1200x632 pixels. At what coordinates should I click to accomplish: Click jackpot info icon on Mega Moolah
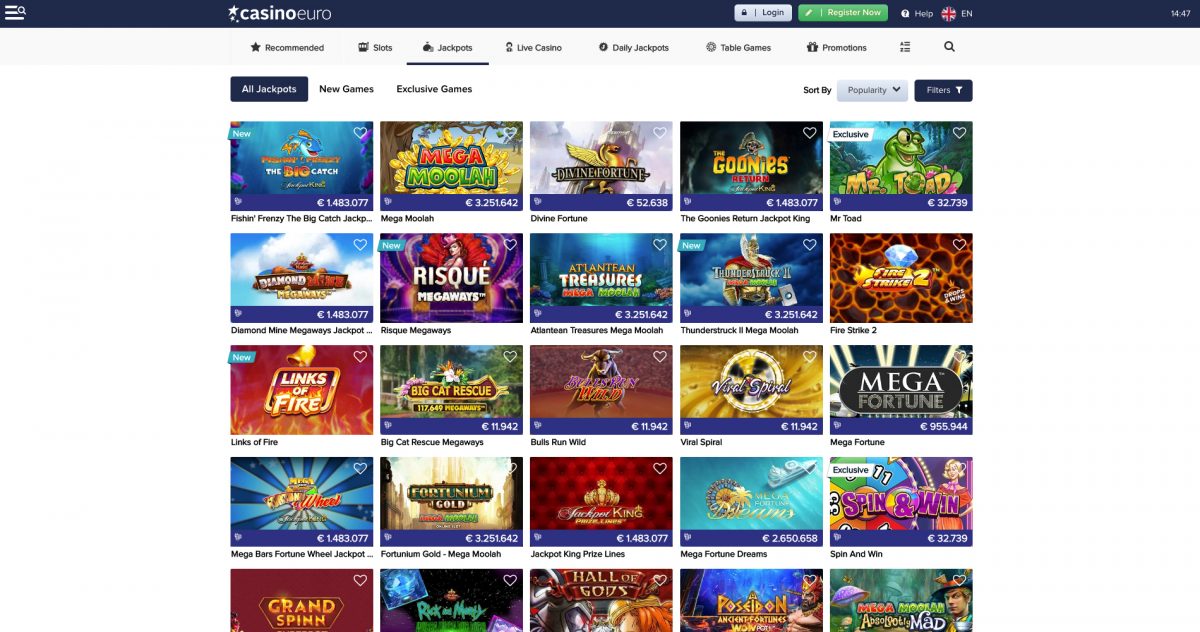tap(388, 202)
